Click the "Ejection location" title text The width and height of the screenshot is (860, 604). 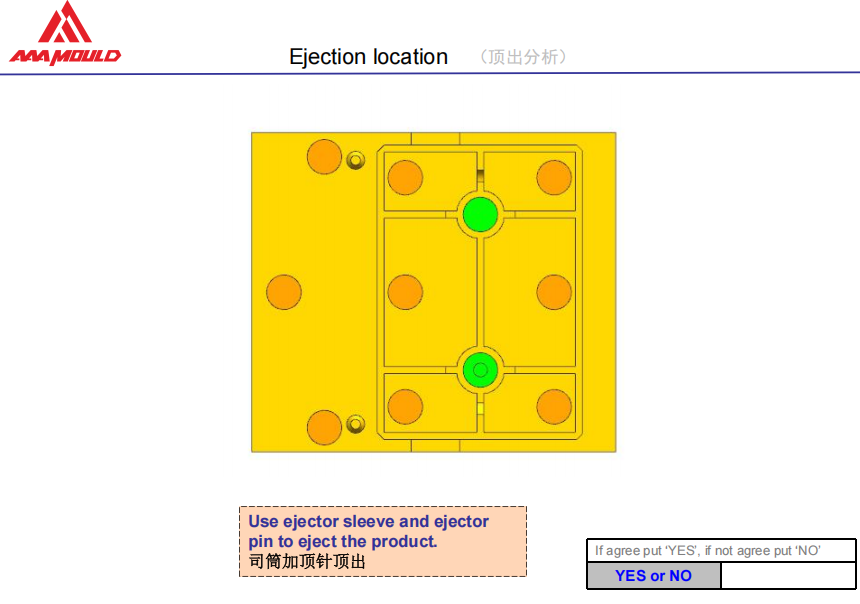(368, 57)
